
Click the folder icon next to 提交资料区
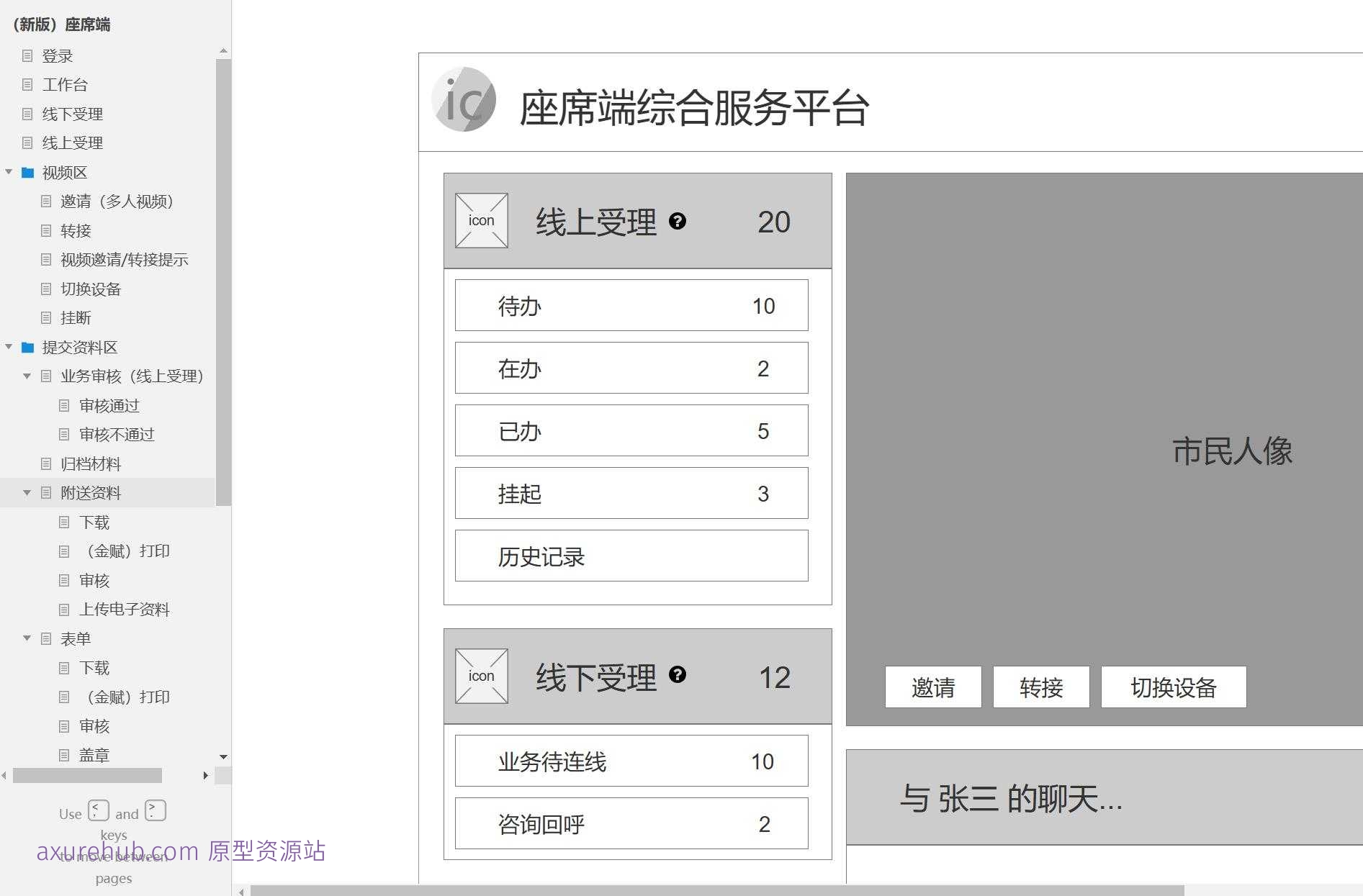(27, 347)
